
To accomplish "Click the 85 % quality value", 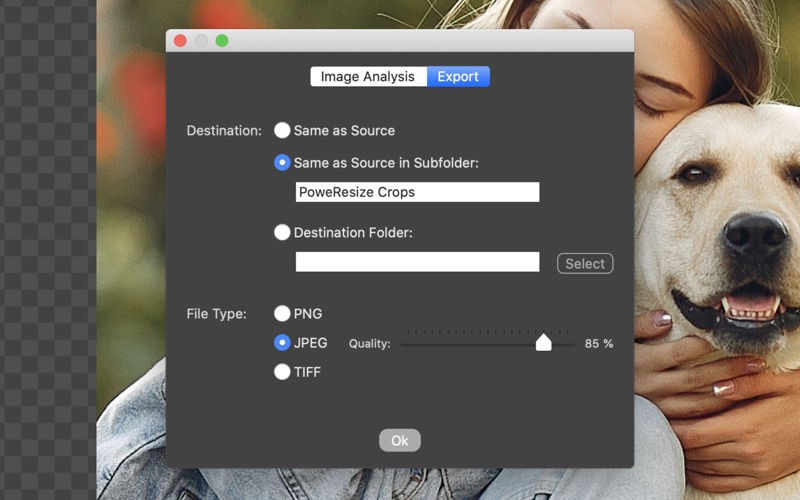I will point(599,343).
